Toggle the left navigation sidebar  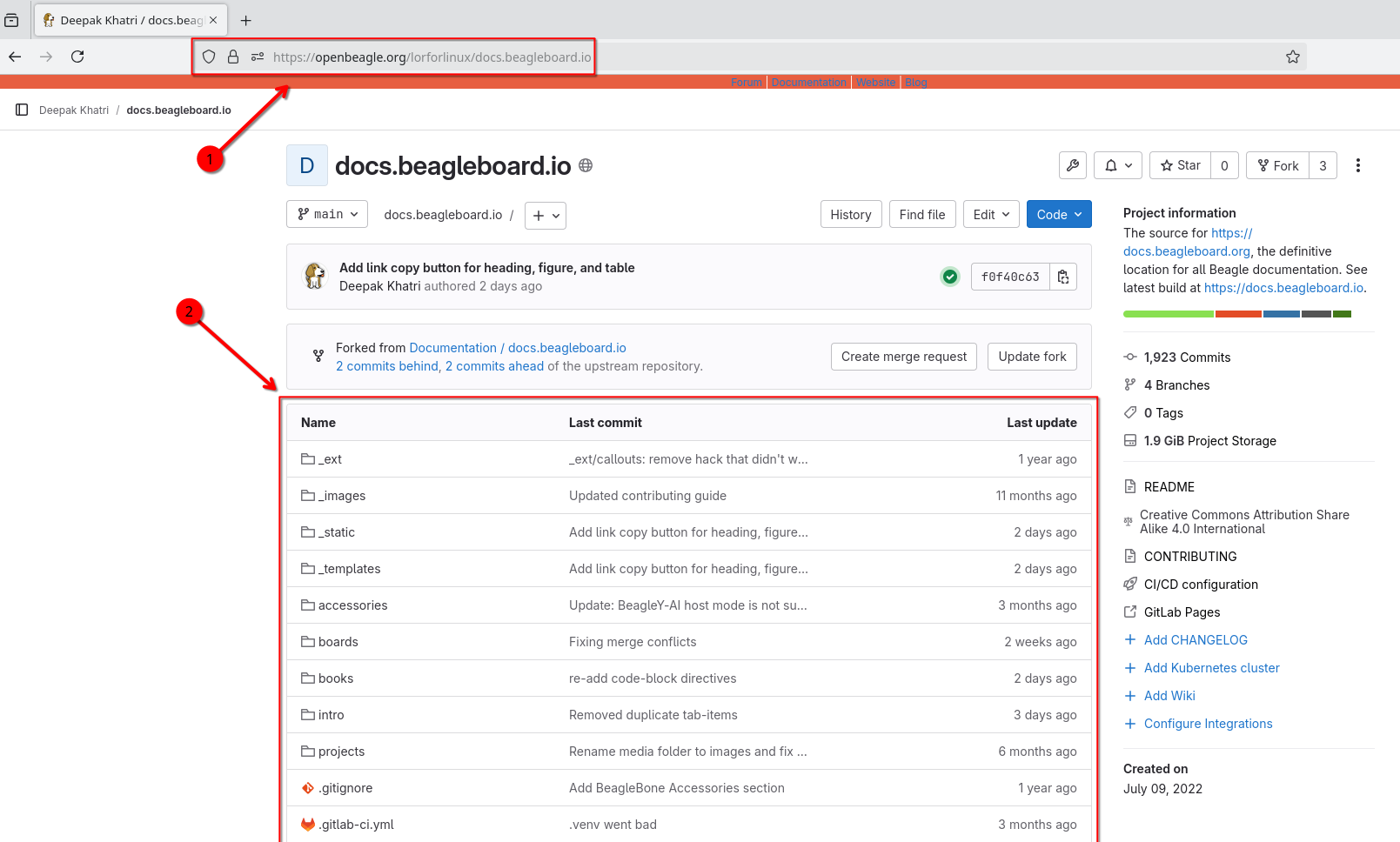coord(21,109)
